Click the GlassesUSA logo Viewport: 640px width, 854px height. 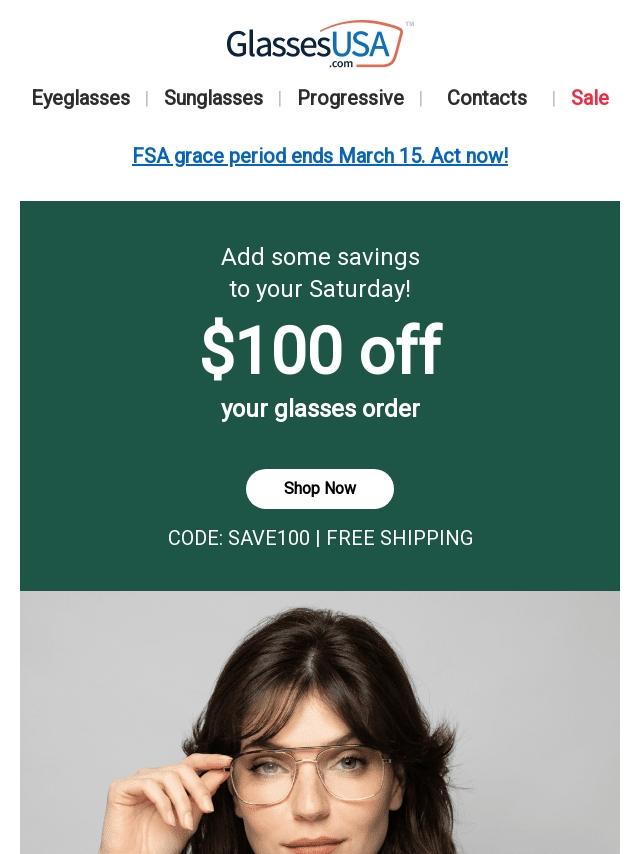300,45
